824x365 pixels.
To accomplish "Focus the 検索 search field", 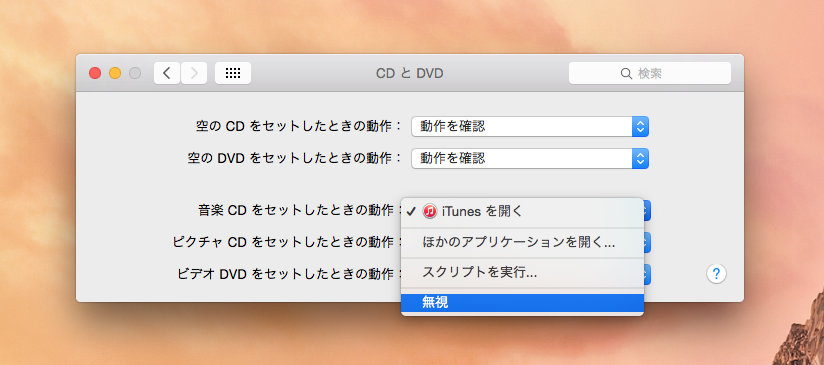I will point(650,73).
